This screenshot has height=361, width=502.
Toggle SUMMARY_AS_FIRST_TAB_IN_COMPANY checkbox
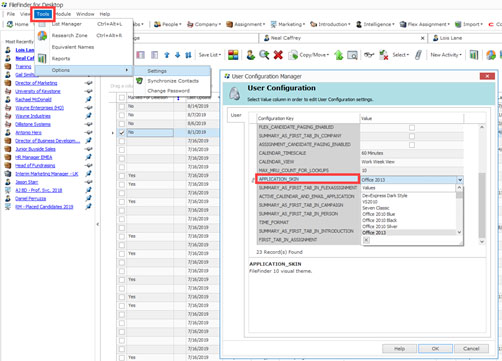coord(412,136)
